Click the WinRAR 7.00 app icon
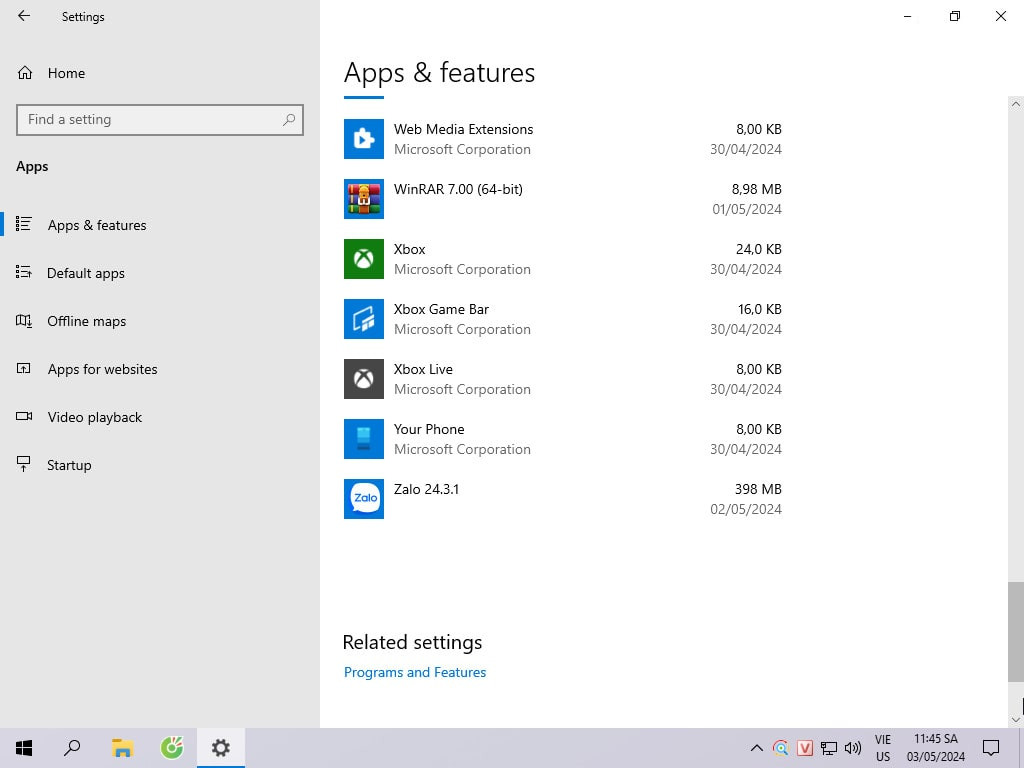 [x=364, y=199]
